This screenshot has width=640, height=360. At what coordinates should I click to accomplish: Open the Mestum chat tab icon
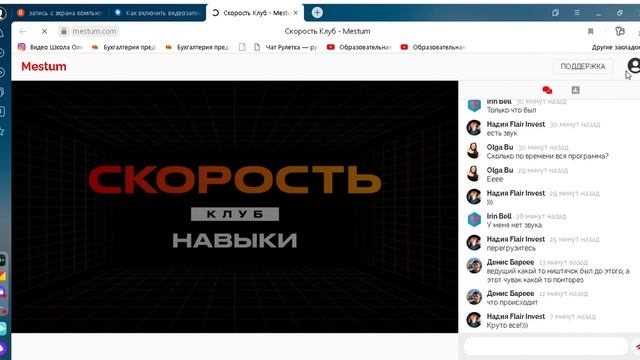tap(547, 90)
